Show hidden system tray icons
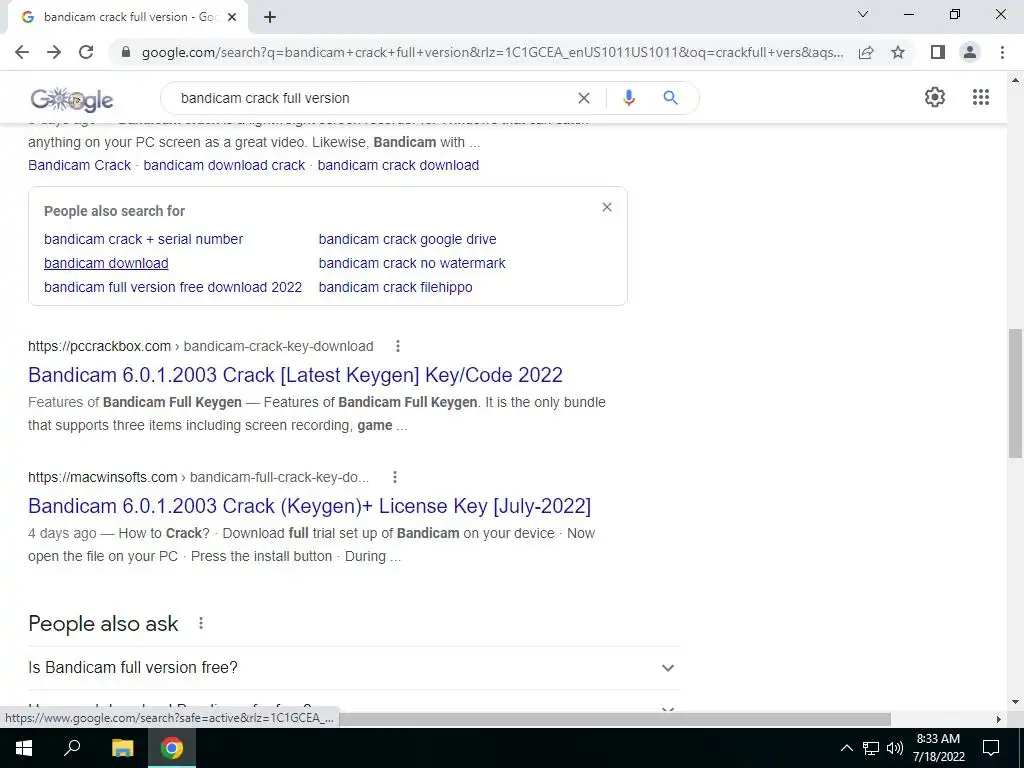Viewport: 1024px width, 768px height. pos(846,748)
